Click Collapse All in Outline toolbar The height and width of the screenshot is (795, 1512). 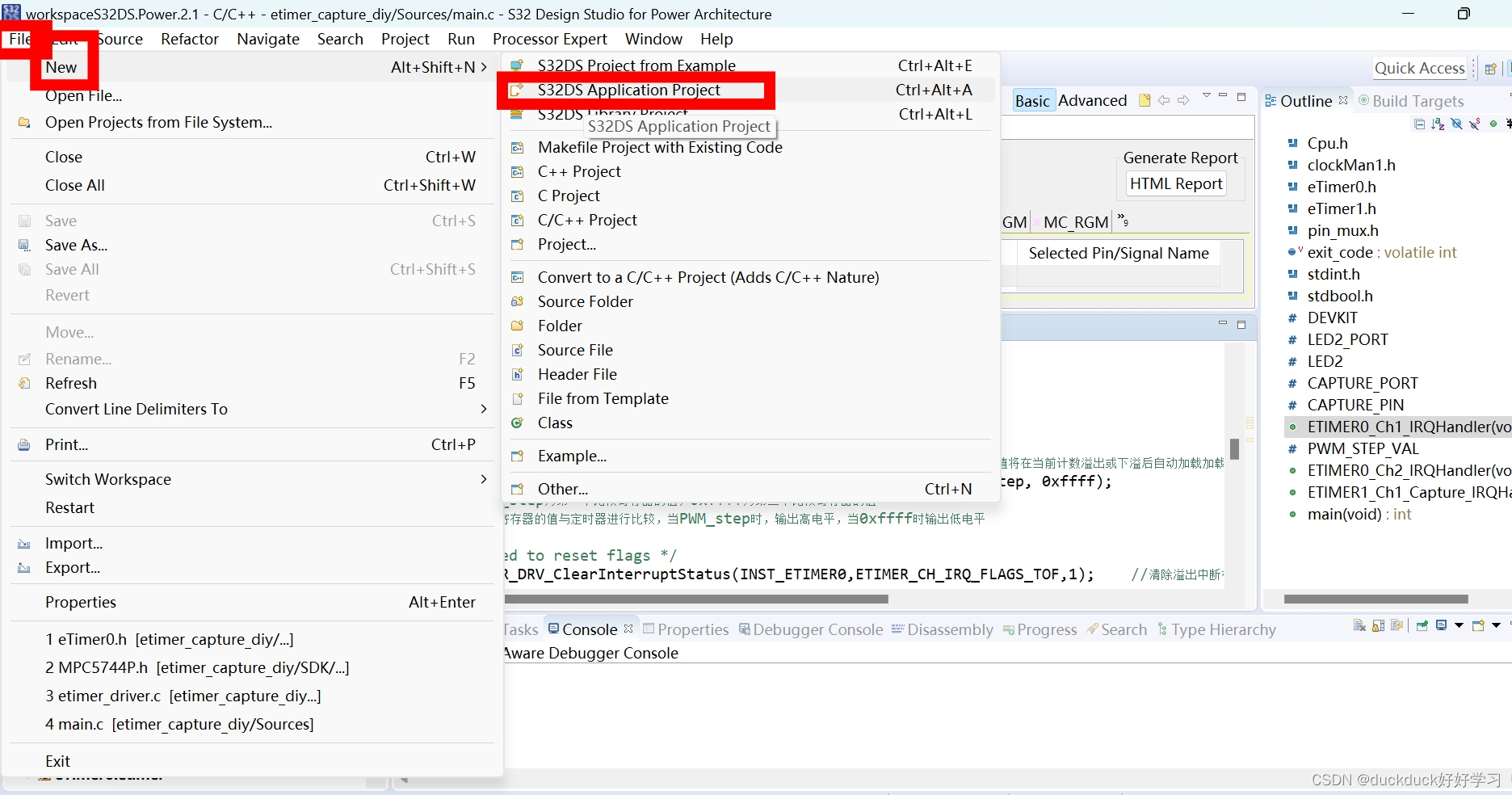pos(1420,124)
